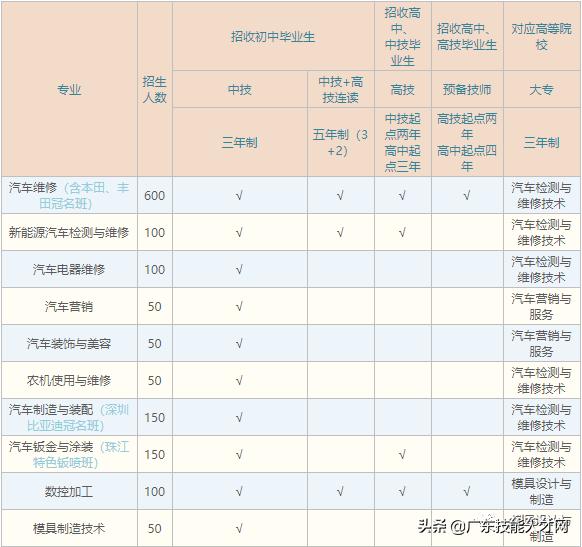Click the 中技 checkmark in 模具制造技术 row

coord(239,528)
